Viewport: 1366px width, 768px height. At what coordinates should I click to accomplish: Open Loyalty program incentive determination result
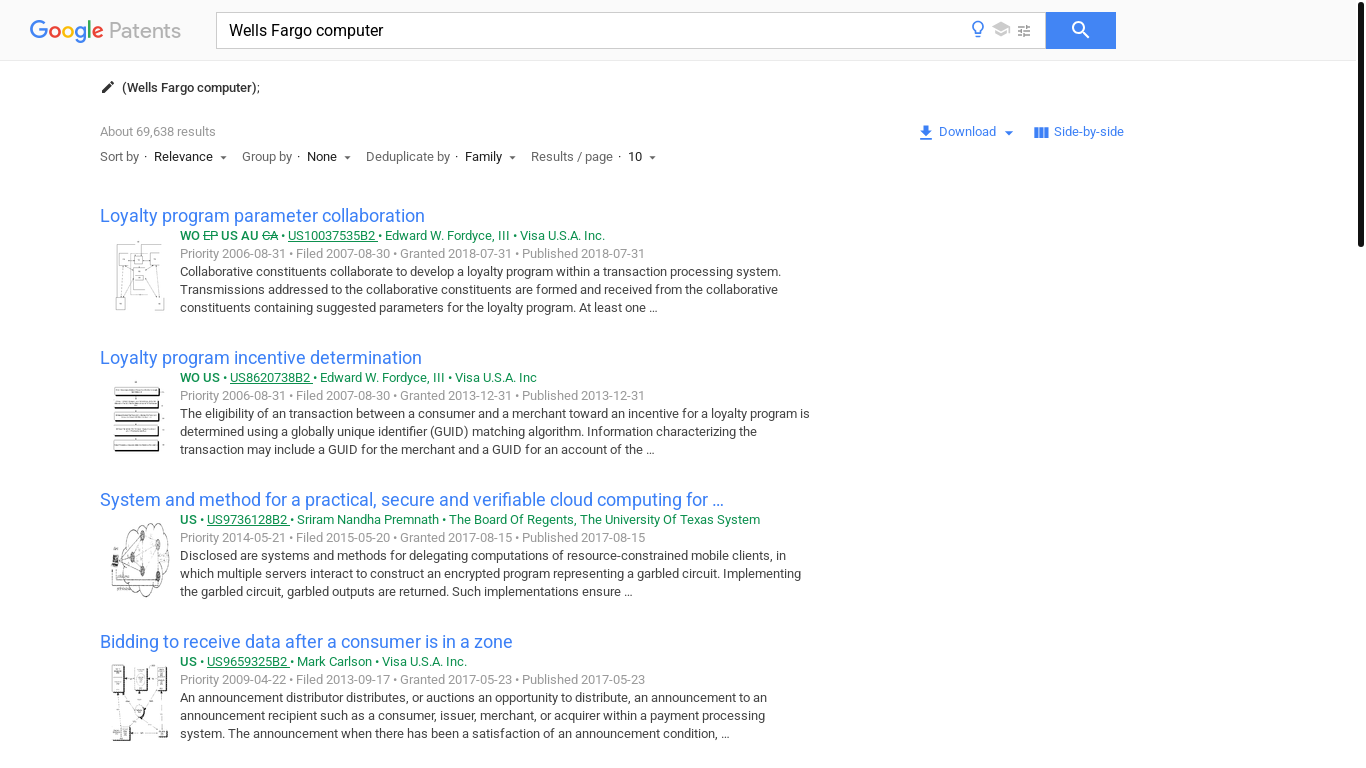click(261, 358)
